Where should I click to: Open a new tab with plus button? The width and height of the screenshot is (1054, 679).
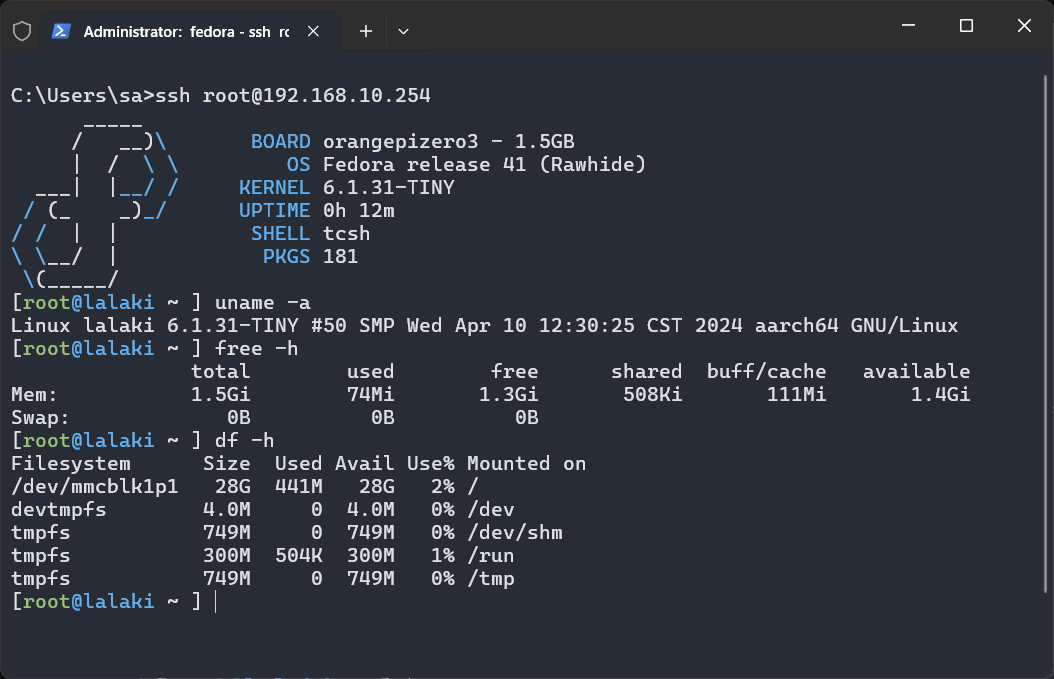pyautogui.click(x=366, y=31)
